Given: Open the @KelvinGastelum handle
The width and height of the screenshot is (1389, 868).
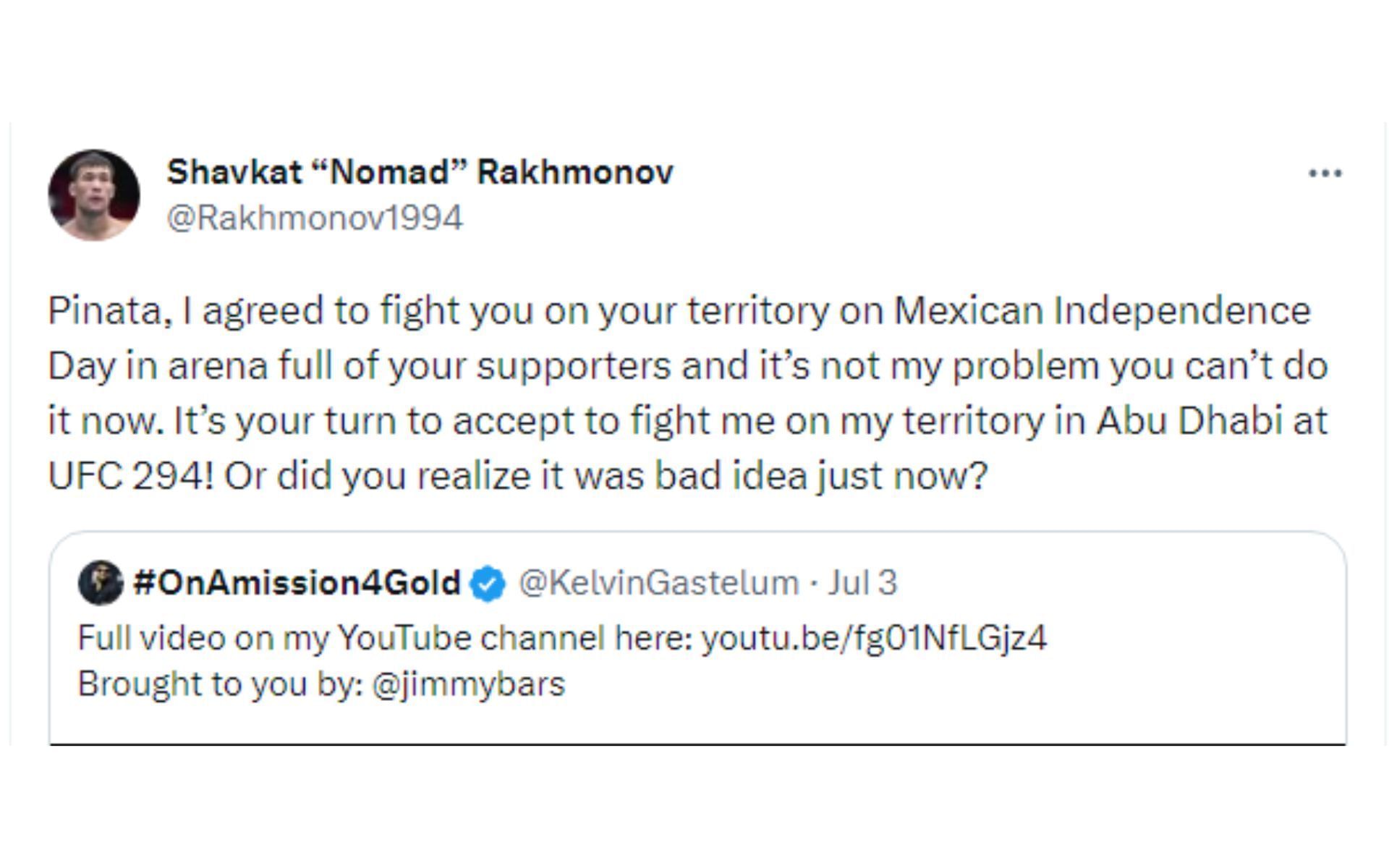Looking at the screenshot, I should pyautogui.click(x=658, y=583).
